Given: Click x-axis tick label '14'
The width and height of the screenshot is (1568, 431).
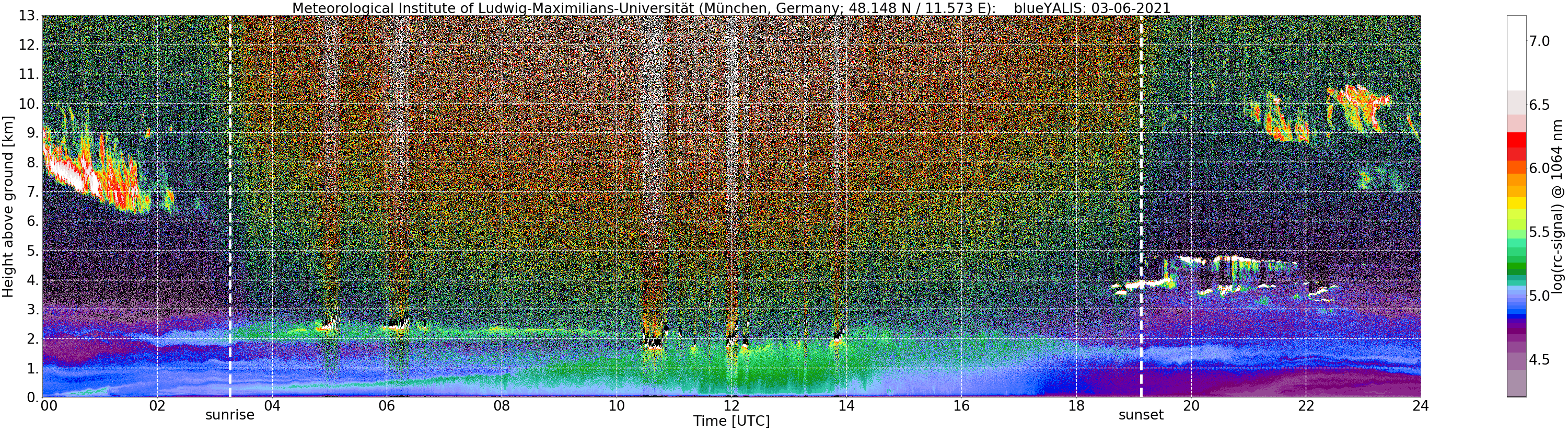Looking at the screenshot, I should (846, 406).
